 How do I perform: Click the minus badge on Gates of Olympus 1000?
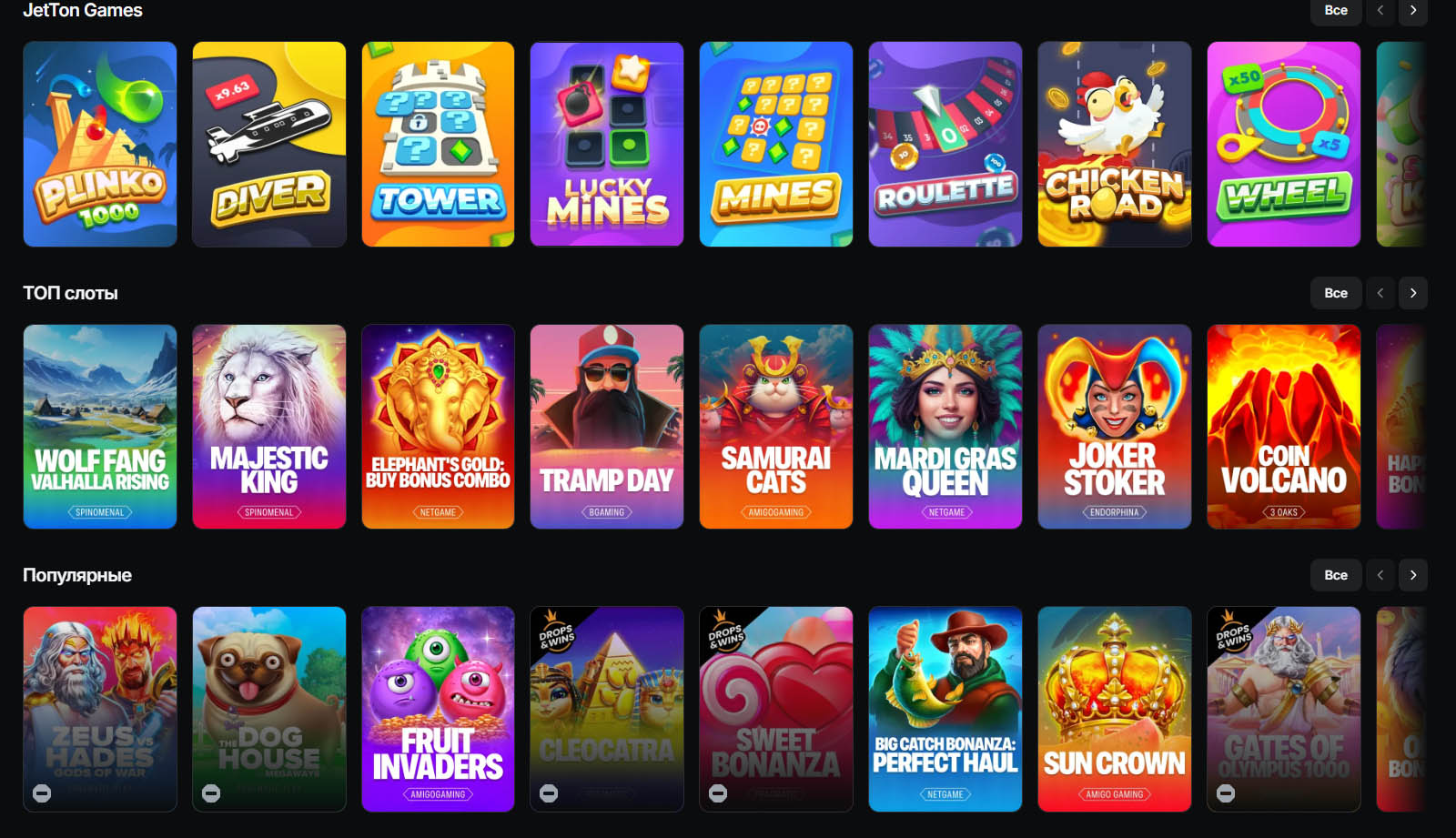click(1226, 793)
